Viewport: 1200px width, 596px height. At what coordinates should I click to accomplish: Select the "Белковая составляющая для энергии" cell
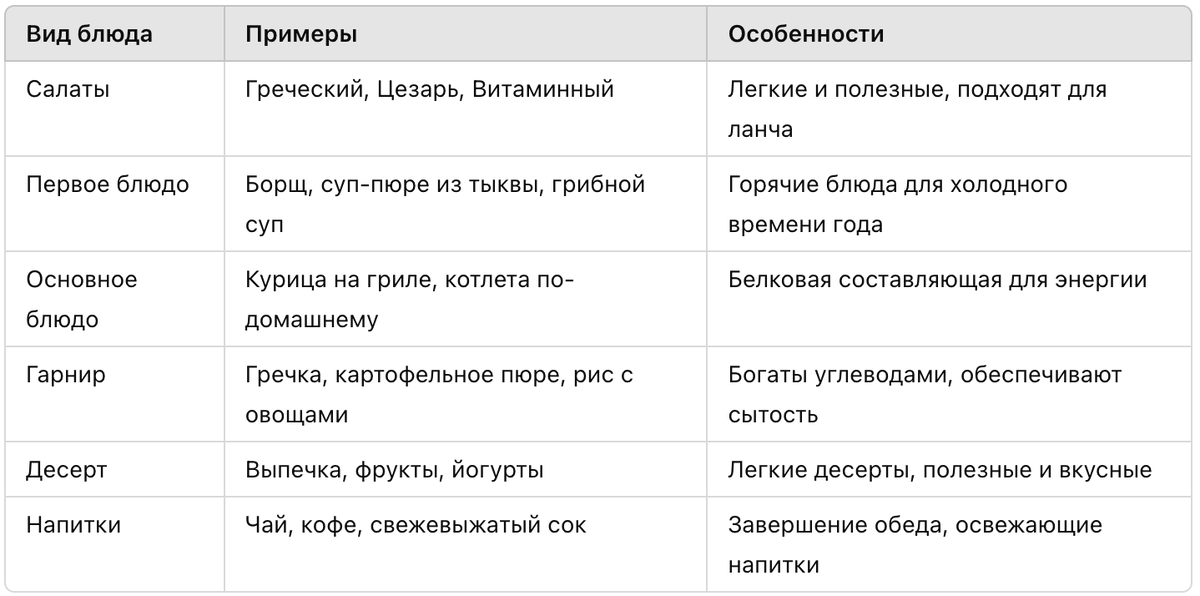[x=950, y=299]
